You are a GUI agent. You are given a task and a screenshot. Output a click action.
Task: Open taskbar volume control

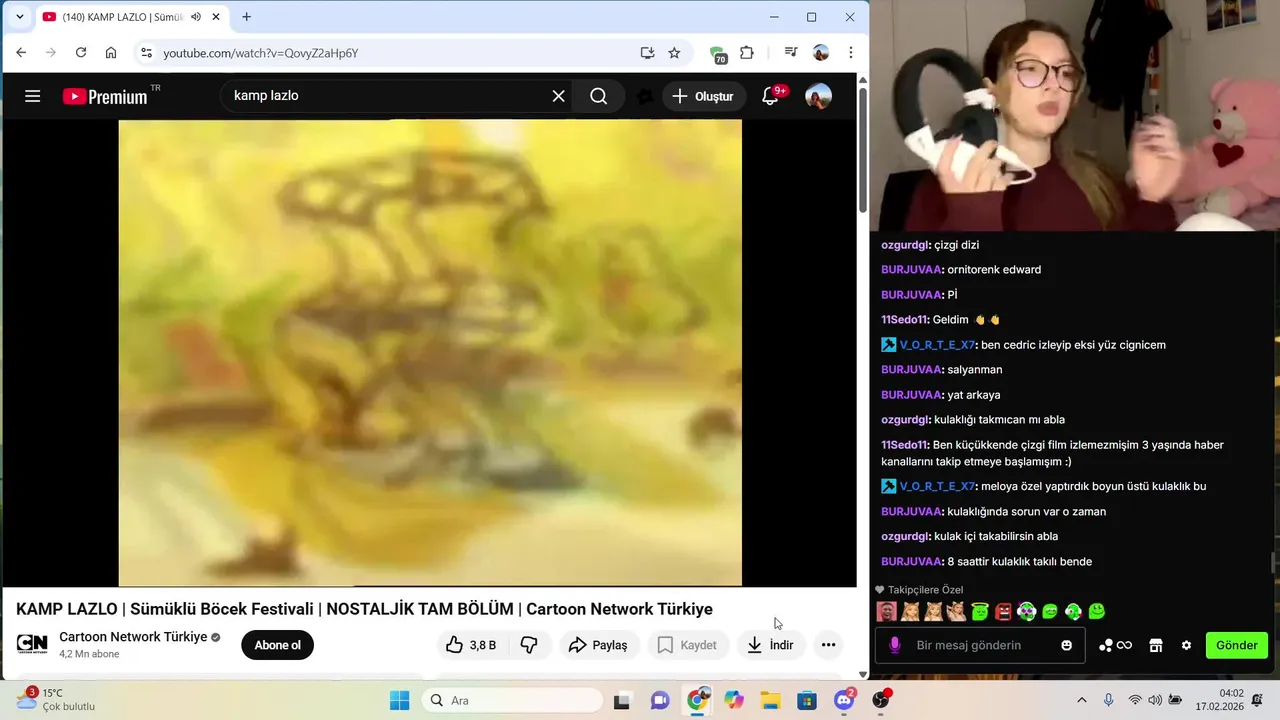pyautogui.click(x=1155, y=701)
